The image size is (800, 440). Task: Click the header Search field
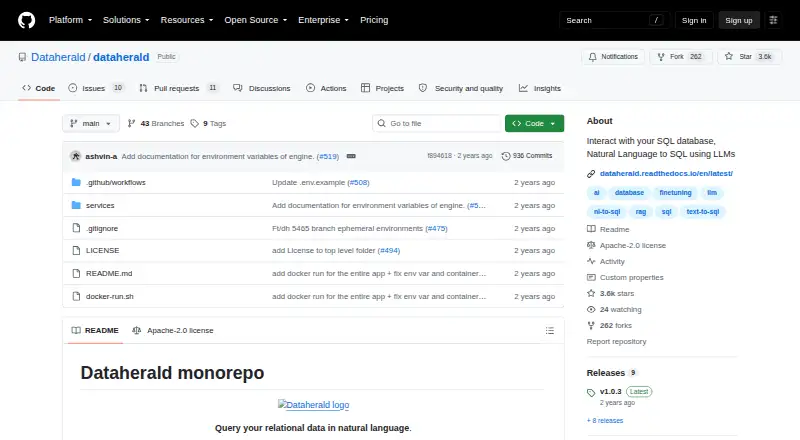coord(614,20)
